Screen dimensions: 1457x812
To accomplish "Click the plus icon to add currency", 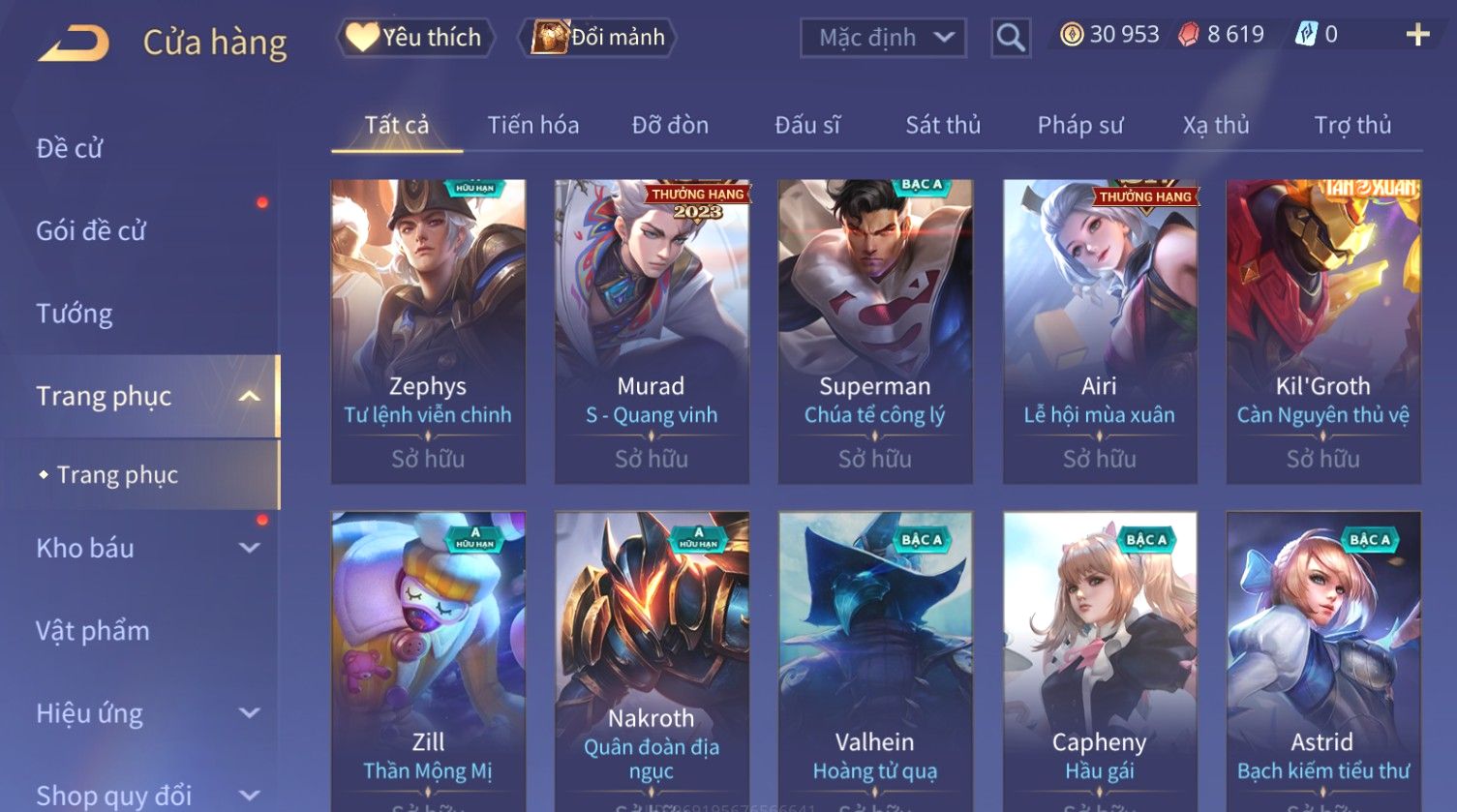I will [1417, 35].
